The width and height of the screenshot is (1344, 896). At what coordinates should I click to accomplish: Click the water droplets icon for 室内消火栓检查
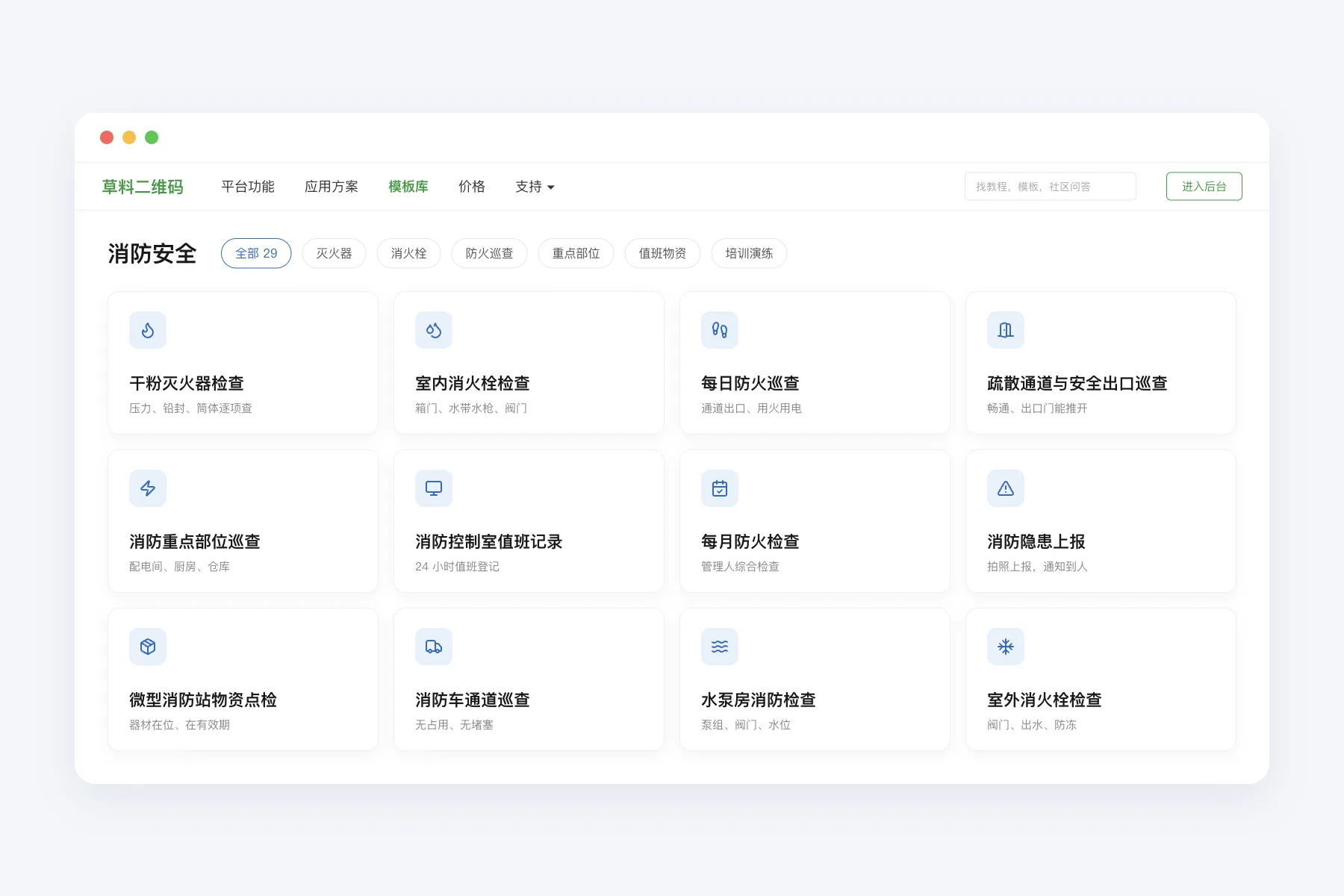click(x=434, y=330)
